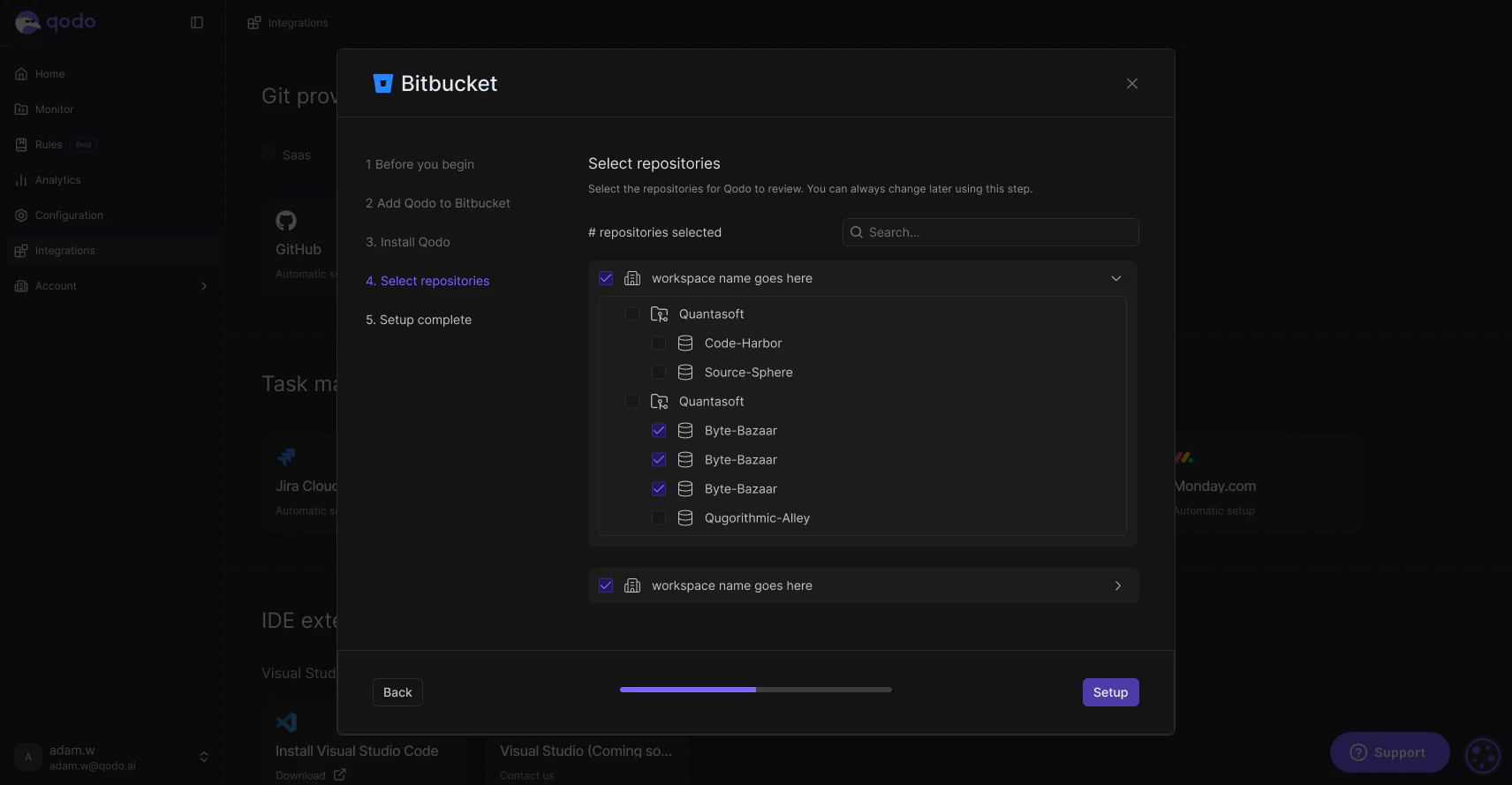Check the Qugorithmic-Alley repository checkbox
The height and width of the screenshot is (785, 1512).
(x=659, y=518)
